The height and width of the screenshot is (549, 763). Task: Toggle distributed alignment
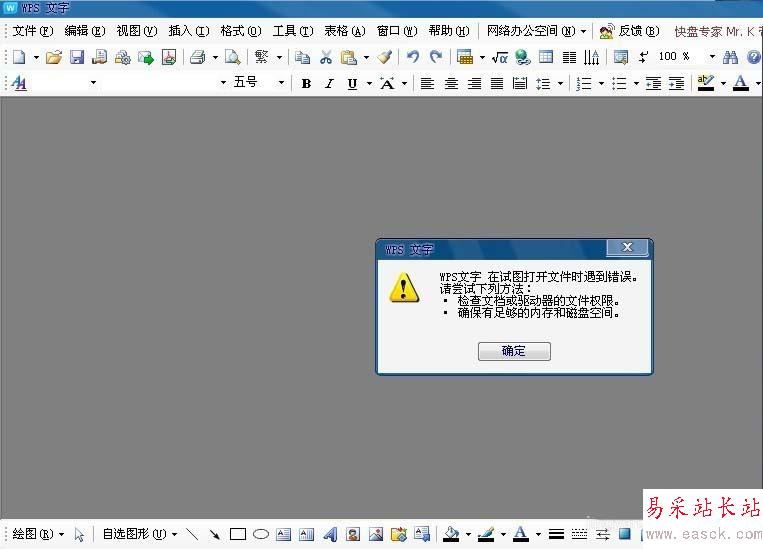click(520, 84)
